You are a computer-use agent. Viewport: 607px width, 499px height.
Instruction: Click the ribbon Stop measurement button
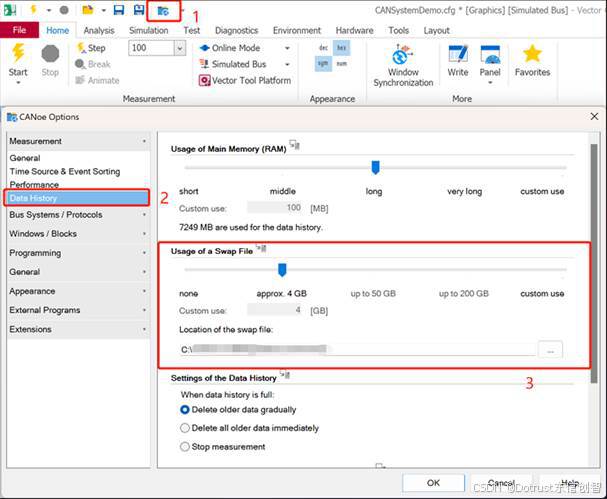[x=50, y=61]
